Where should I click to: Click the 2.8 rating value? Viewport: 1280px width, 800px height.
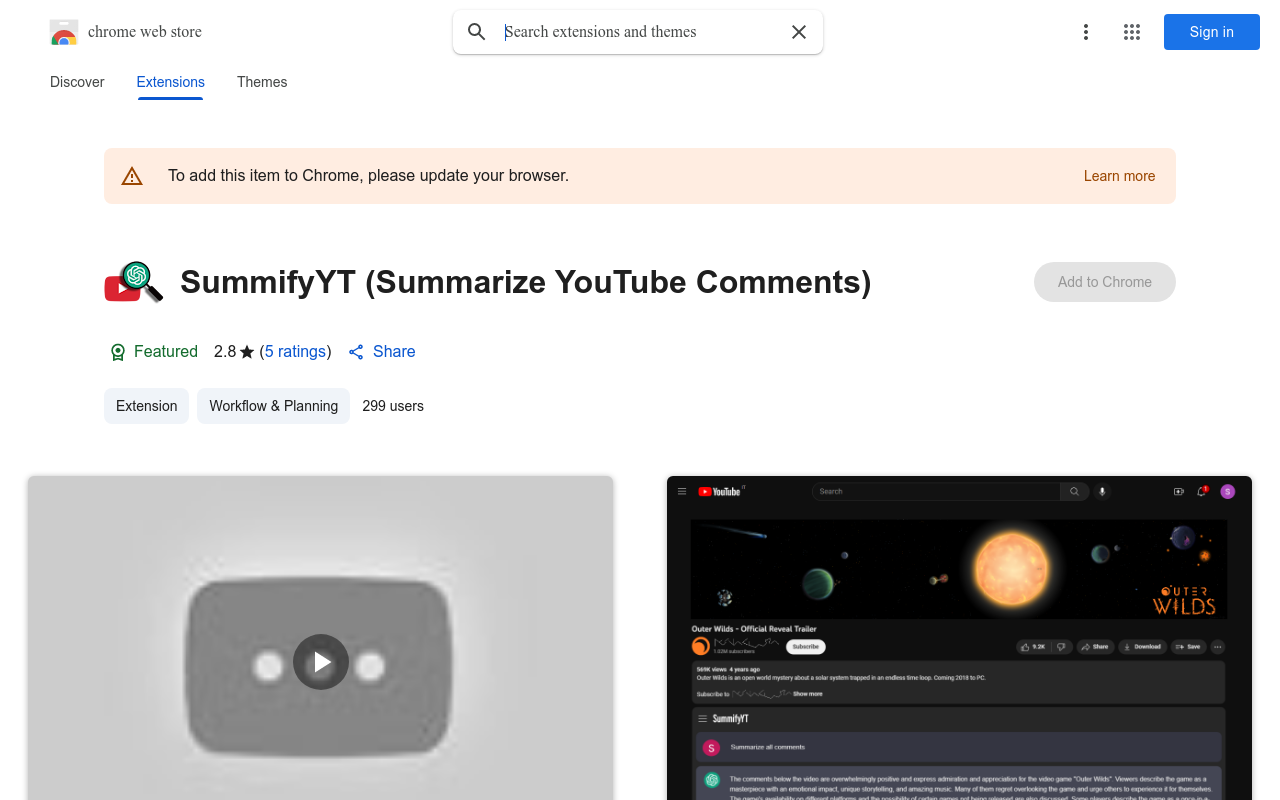pos(225,352)
